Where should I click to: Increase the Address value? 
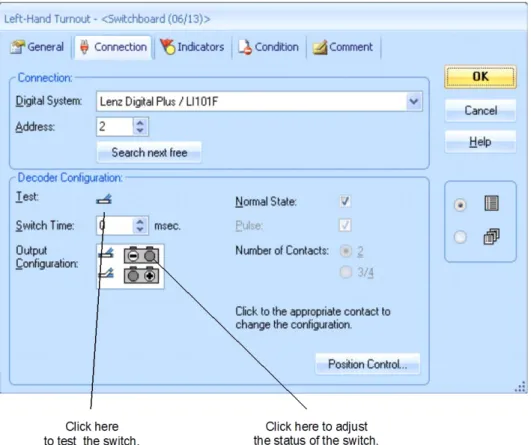click(x=140, y=123)
